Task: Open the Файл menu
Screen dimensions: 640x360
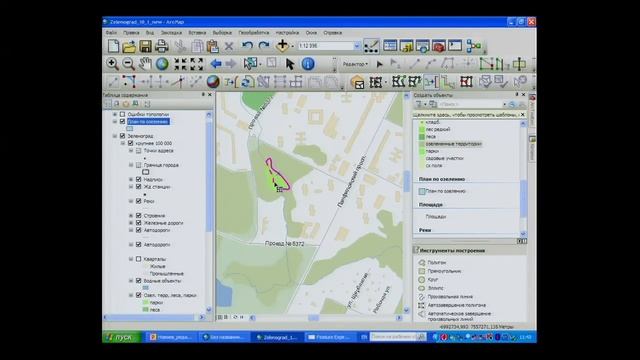Action: pos(111,33)
